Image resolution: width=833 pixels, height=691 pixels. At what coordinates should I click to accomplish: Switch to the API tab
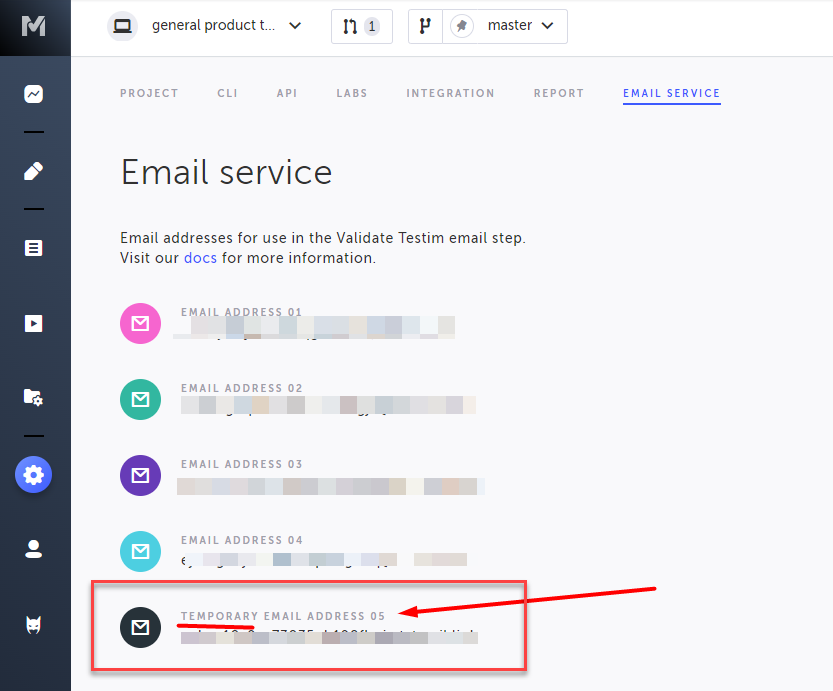click(287, 93)
